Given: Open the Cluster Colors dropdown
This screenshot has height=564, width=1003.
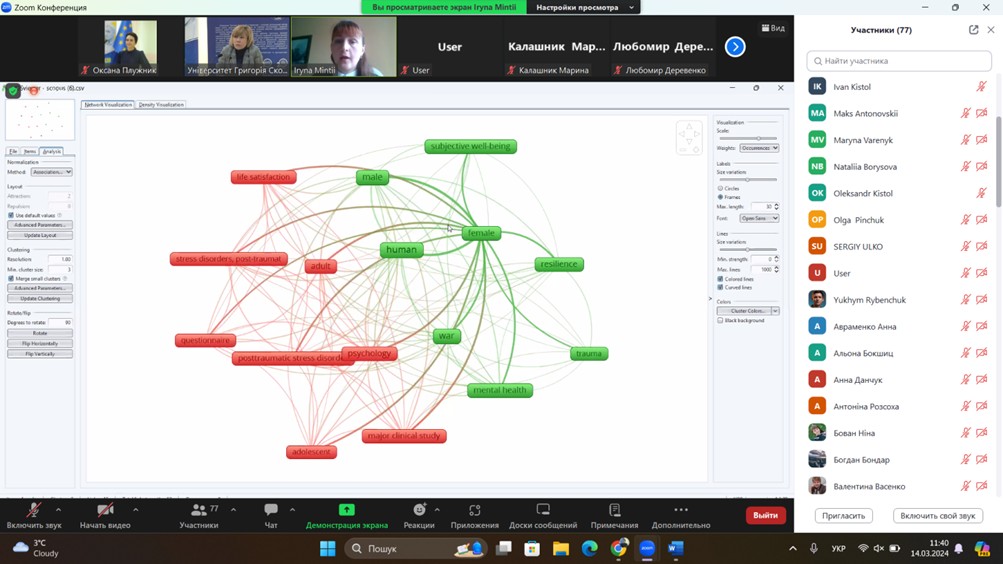Looking at the screenshot, I should [748, 311].
